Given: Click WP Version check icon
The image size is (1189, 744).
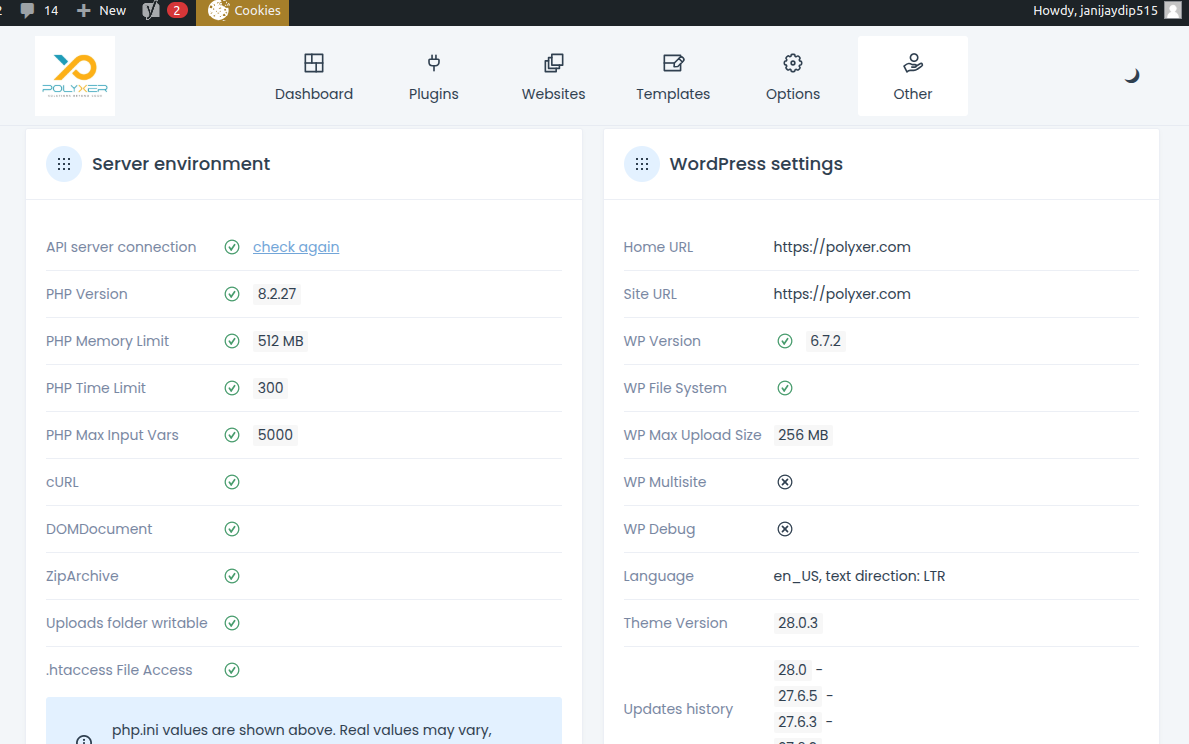Looking at the screenshot, I should [785, 341].
